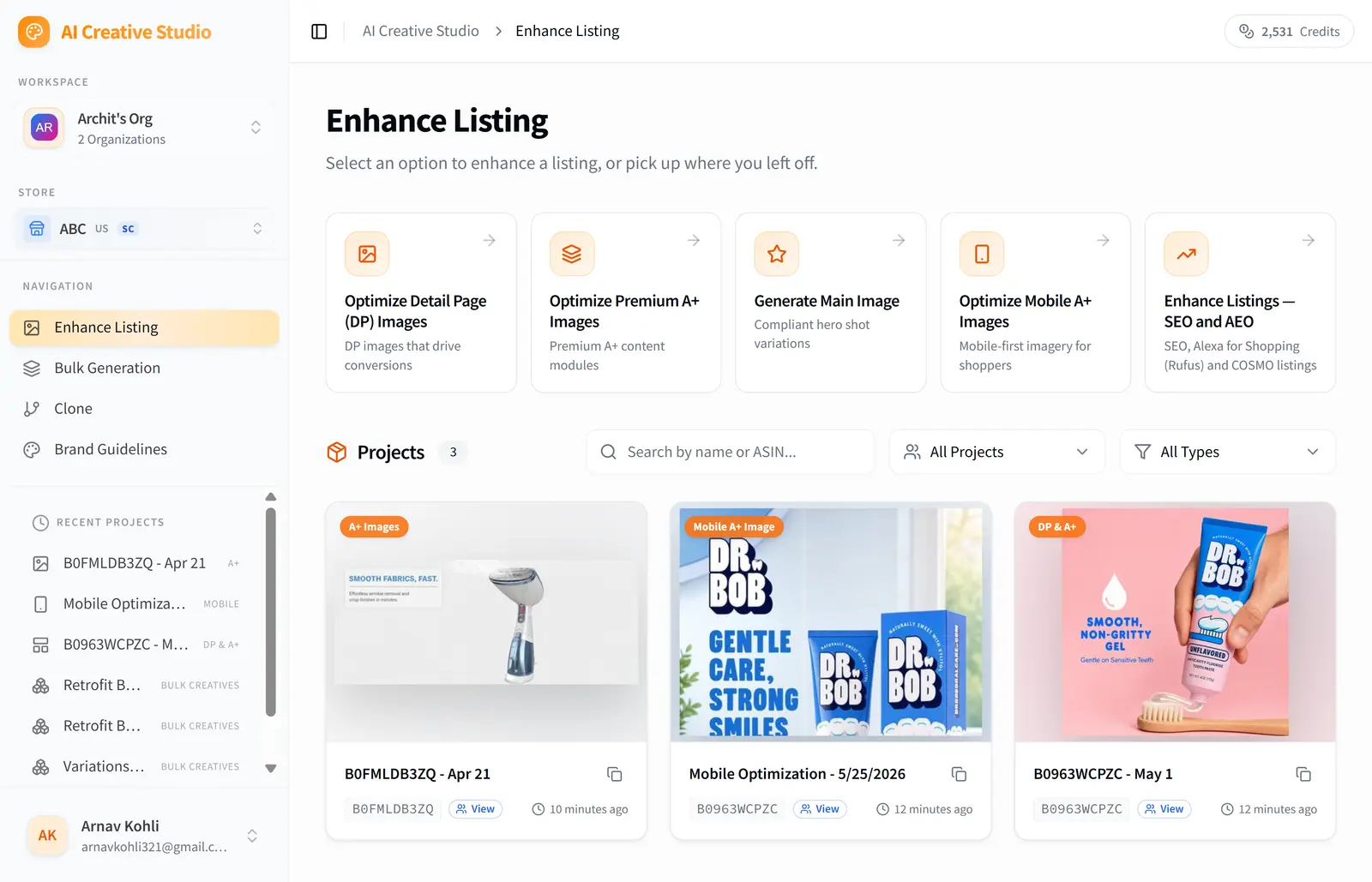Image resolution: width=1372 pixels, height=882 pixels.
Task: Click Archit's Org AR avatar
Action: click(x=44, y=128)
